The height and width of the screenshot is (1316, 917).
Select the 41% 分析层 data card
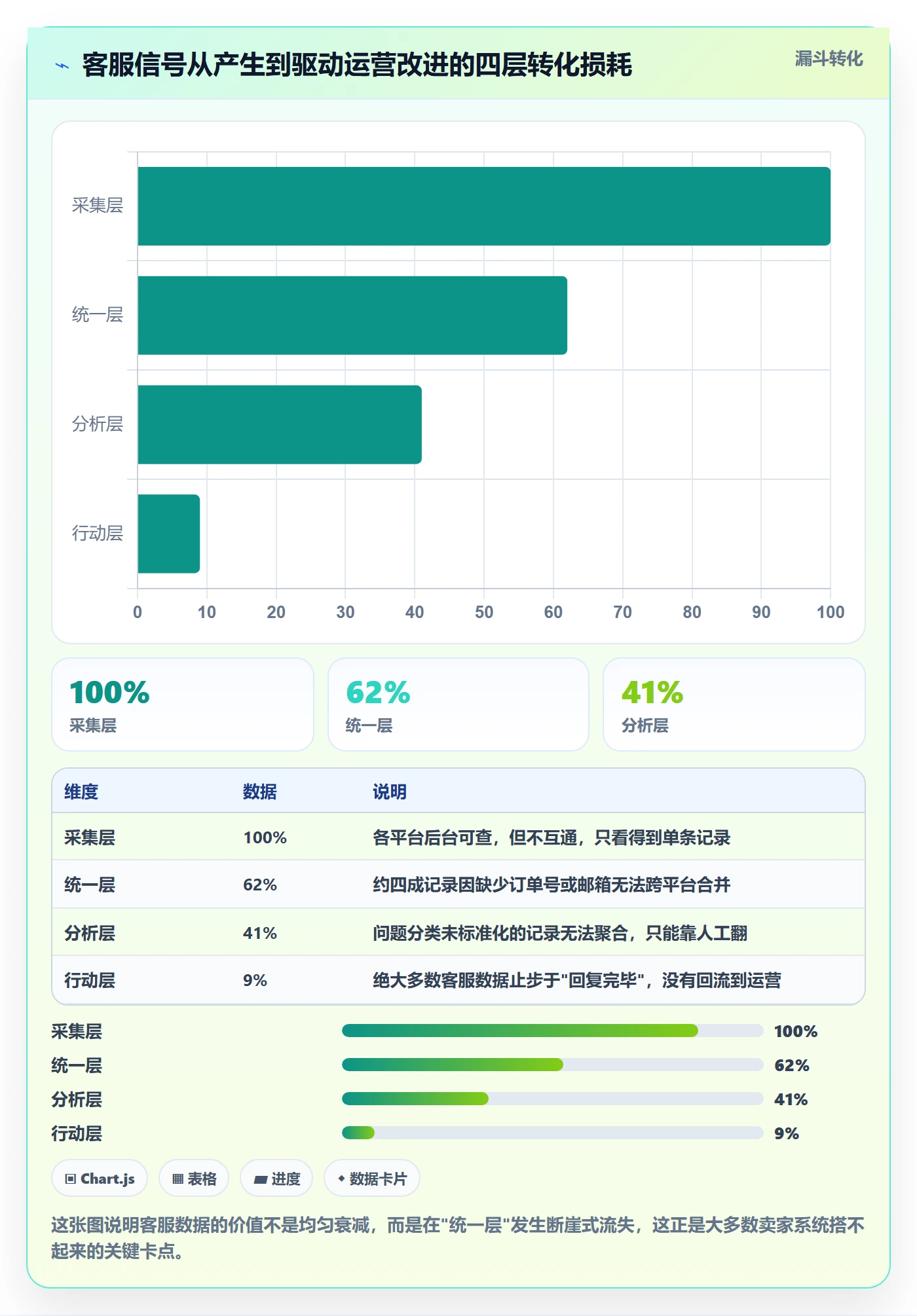coord(734,704)
